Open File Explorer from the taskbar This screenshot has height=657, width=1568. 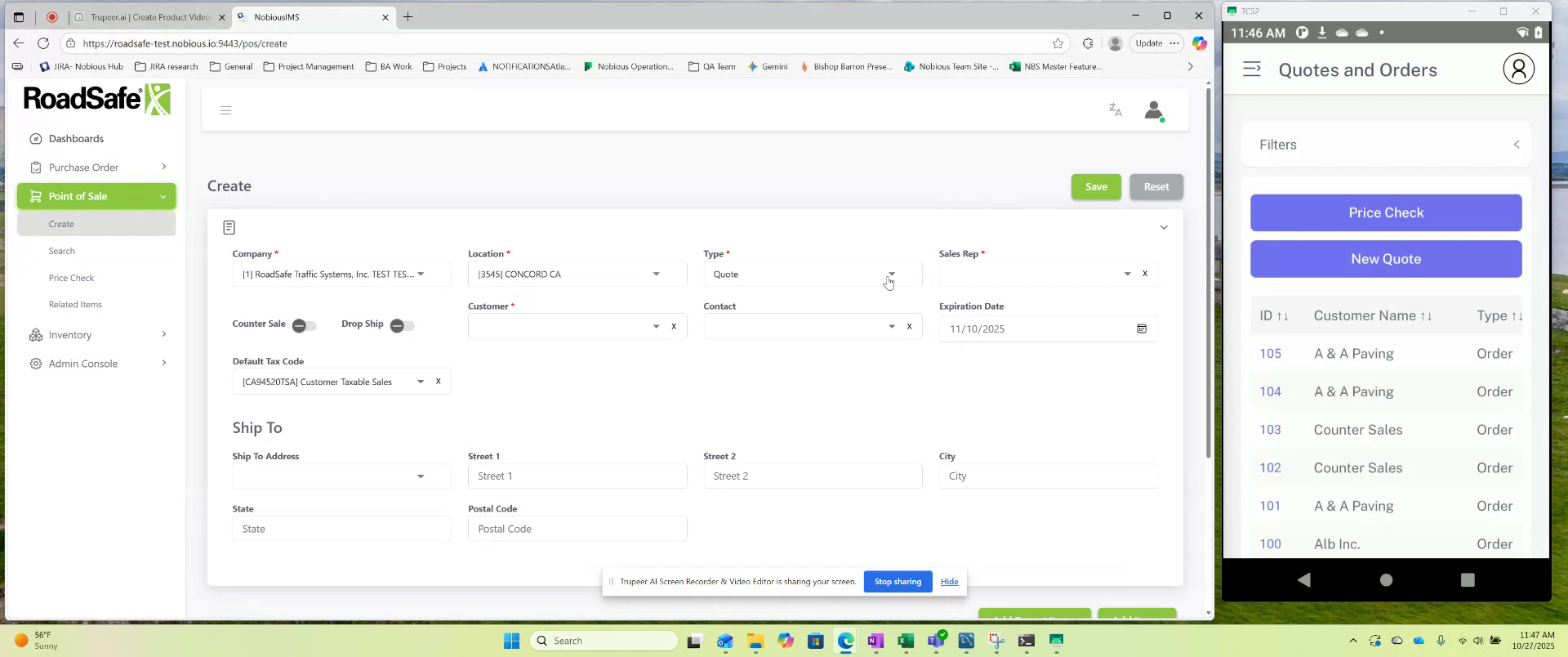pyautogui.click(x=755, y=641)
